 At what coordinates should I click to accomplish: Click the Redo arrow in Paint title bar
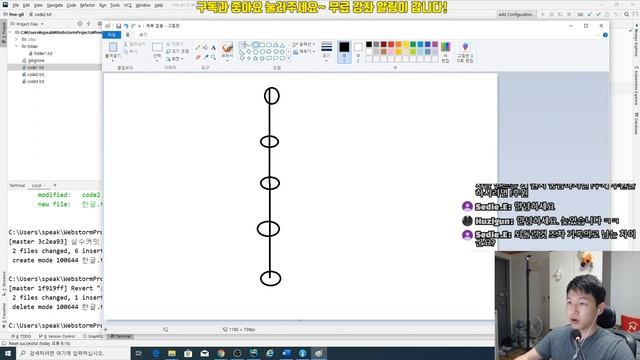133,26
